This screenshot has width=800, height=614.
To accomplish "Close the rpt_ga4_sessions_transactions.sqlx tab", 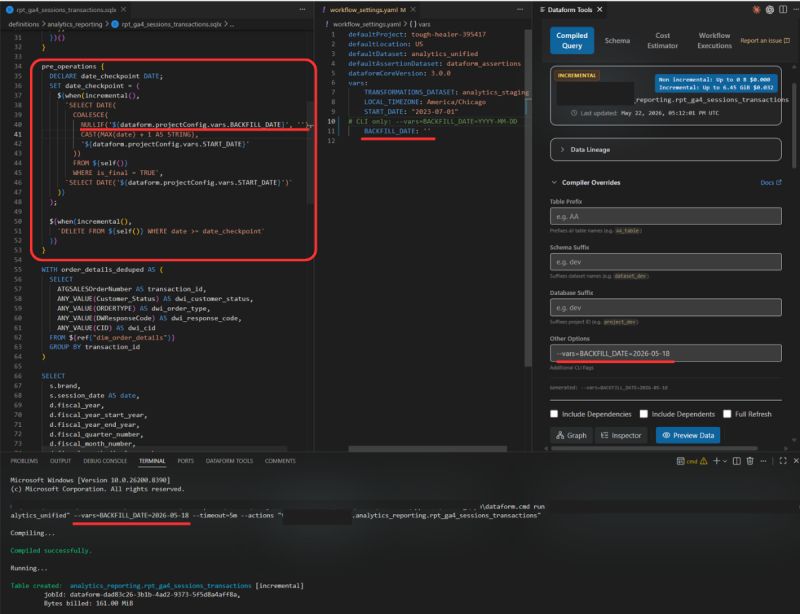I will [123, 10].
